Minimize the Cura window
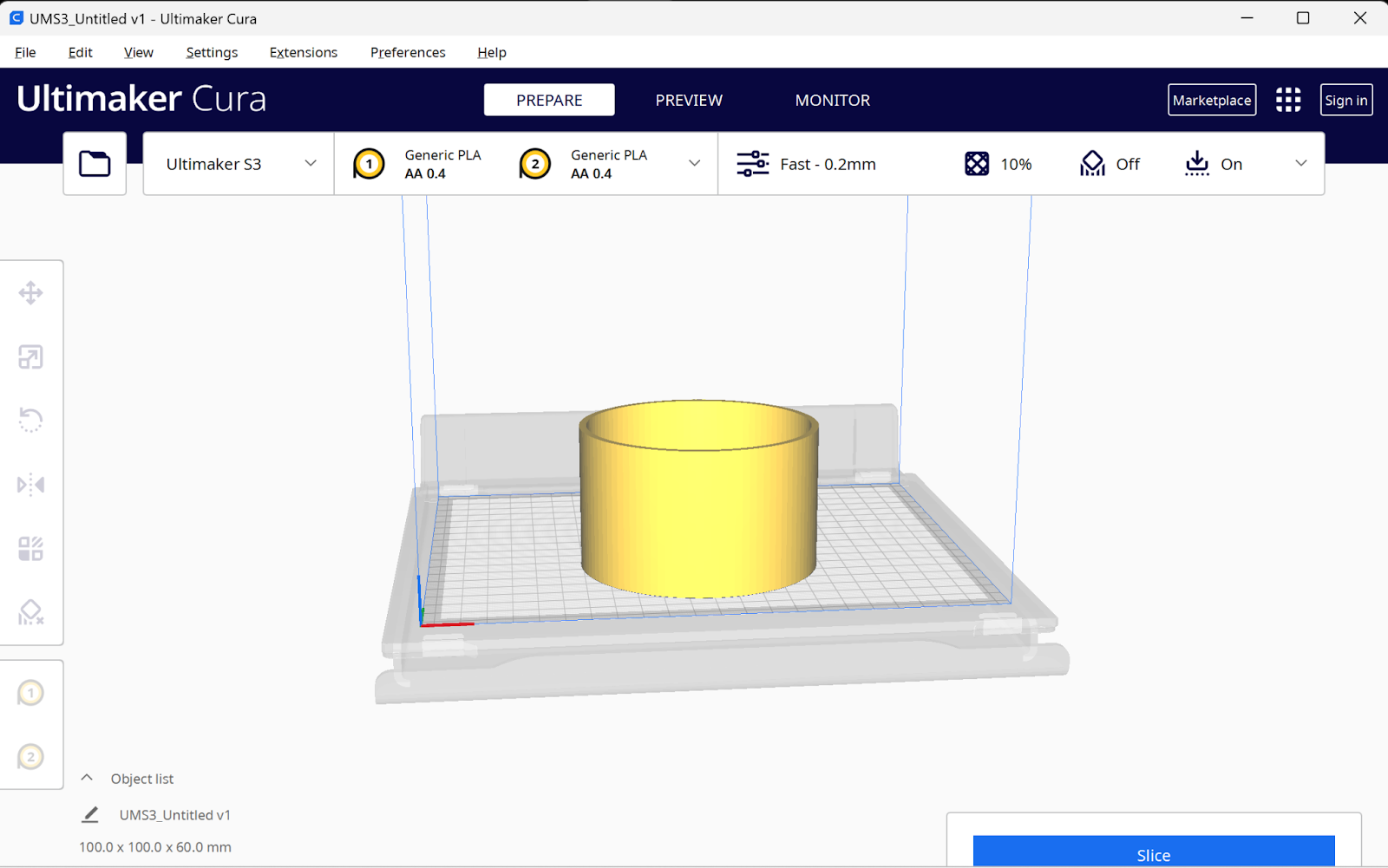Image resolution: width=1388 pixels, height=868 pixels. [x=1247, y=18]
